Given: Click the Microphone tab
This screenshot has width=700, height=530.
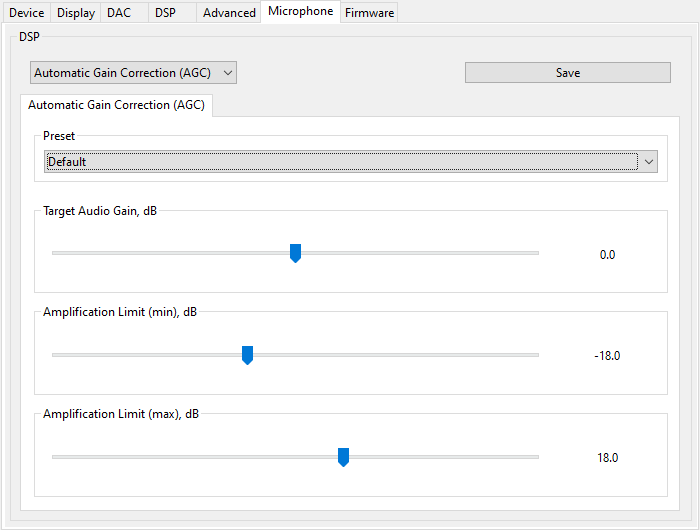Looking at the screenshot, I should click(x=300, y=12).
